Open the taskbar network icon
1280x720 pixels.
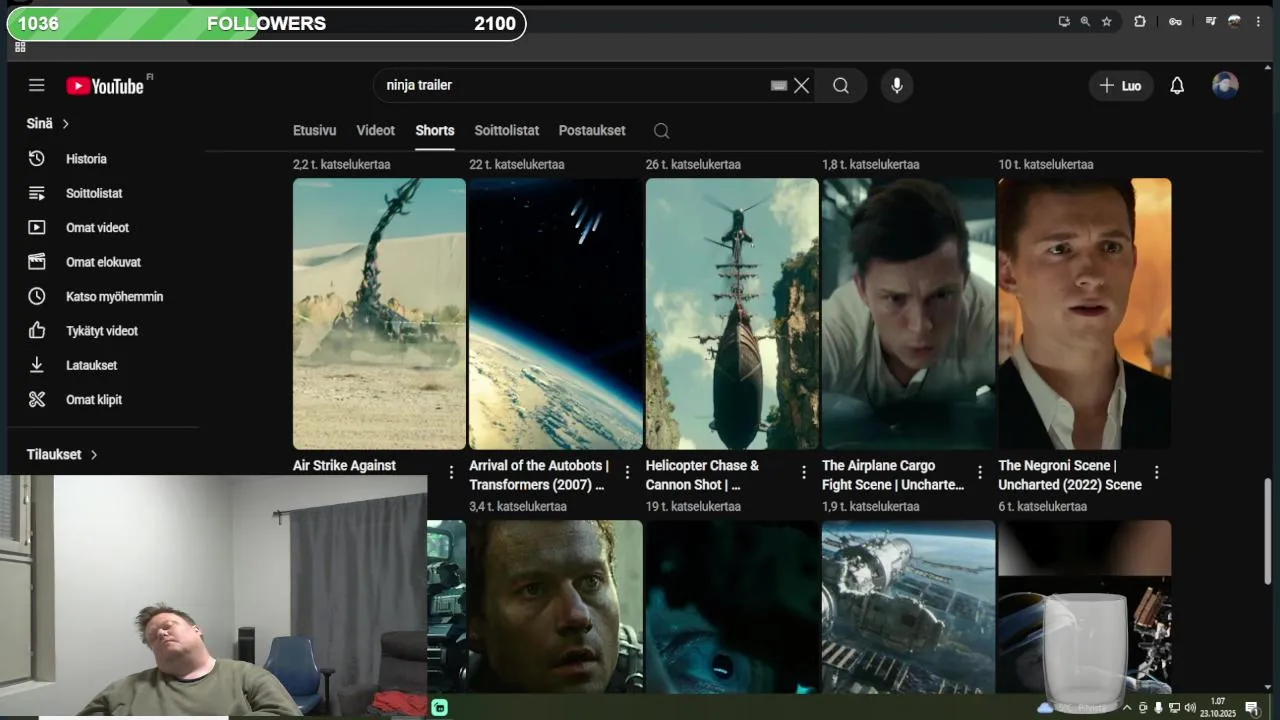(x=1174, y=708)
